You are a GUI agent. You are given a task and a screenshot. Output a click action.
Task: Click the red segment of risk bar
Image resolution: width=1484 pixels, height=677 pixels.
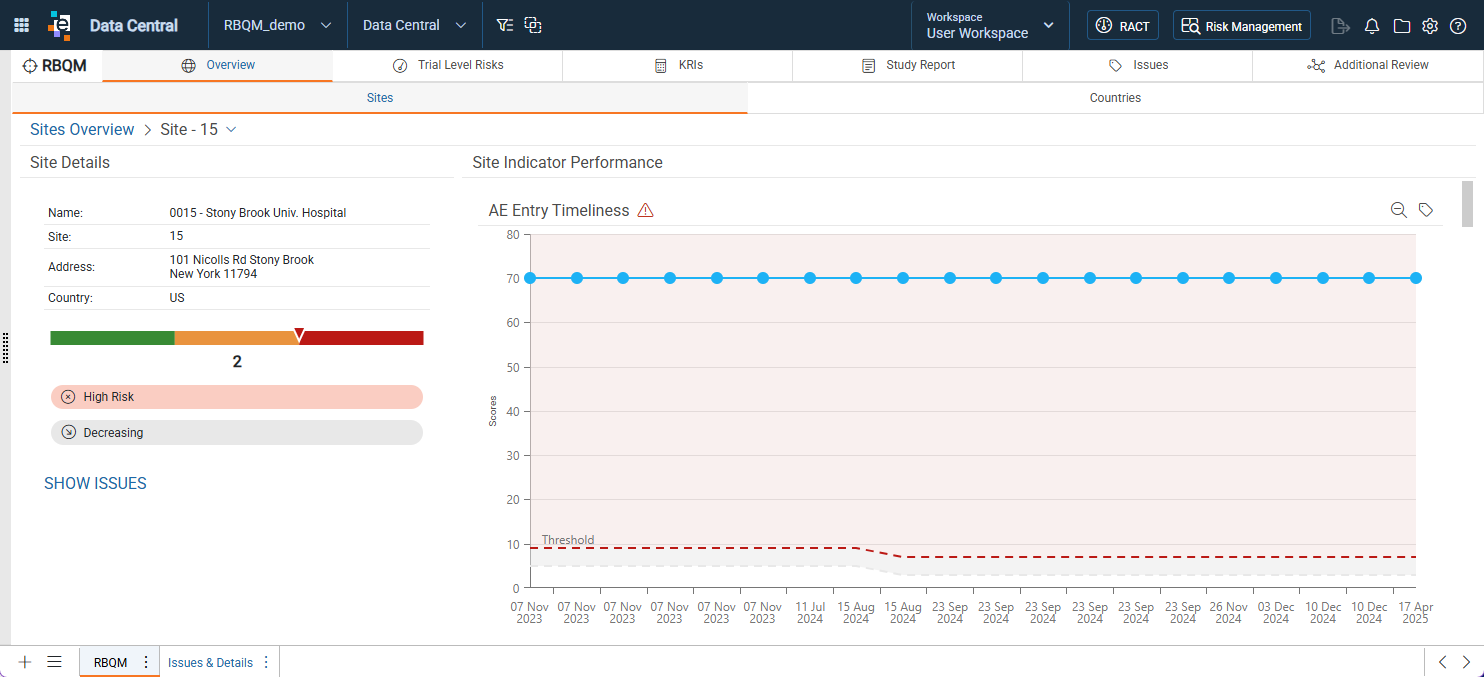[361, 338]
